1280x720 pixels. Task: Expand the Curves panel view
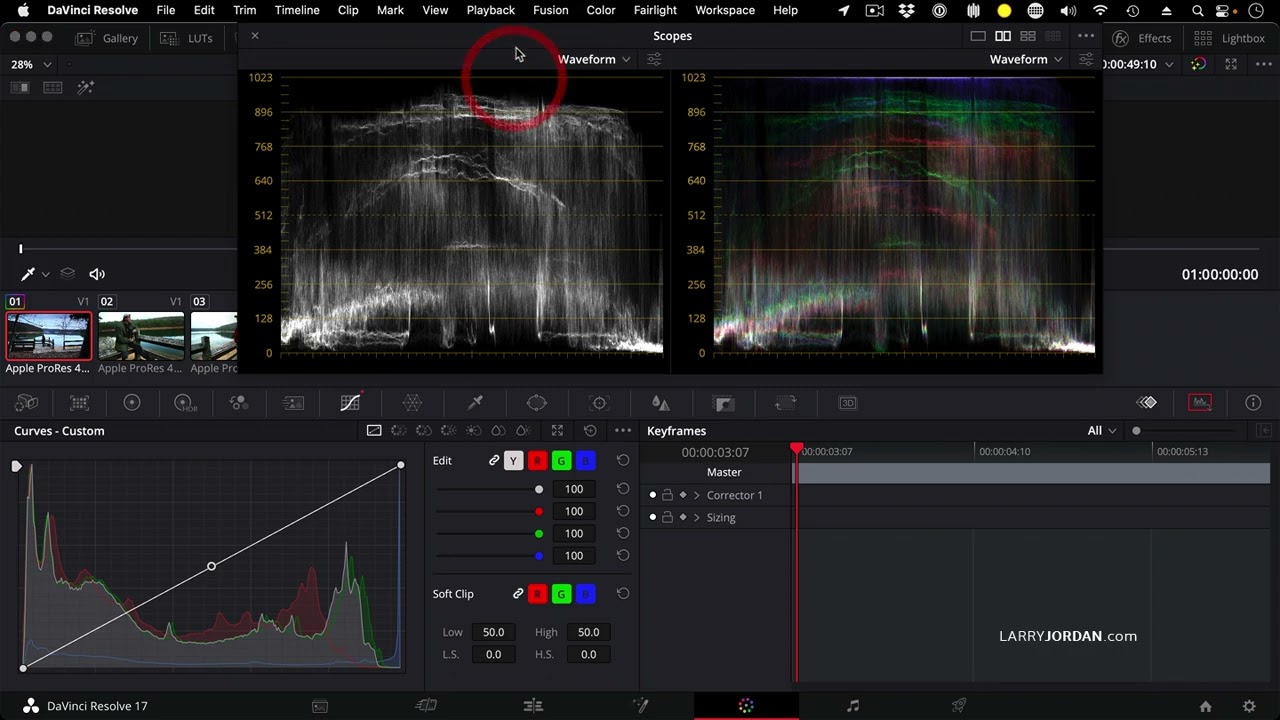[x=557, y=431]
